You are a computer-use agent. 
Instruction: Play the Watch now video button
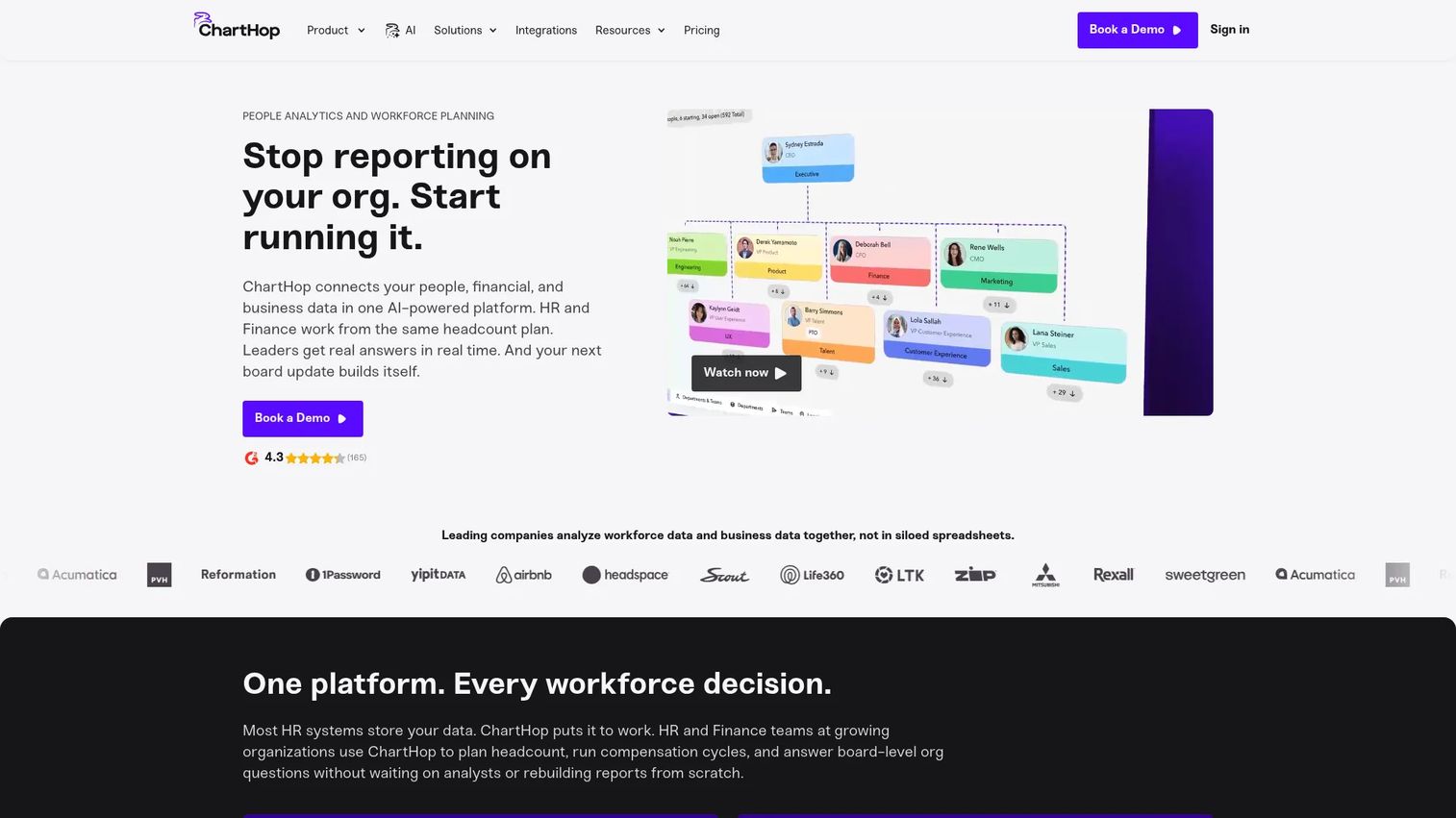click(x=746, y=373)
